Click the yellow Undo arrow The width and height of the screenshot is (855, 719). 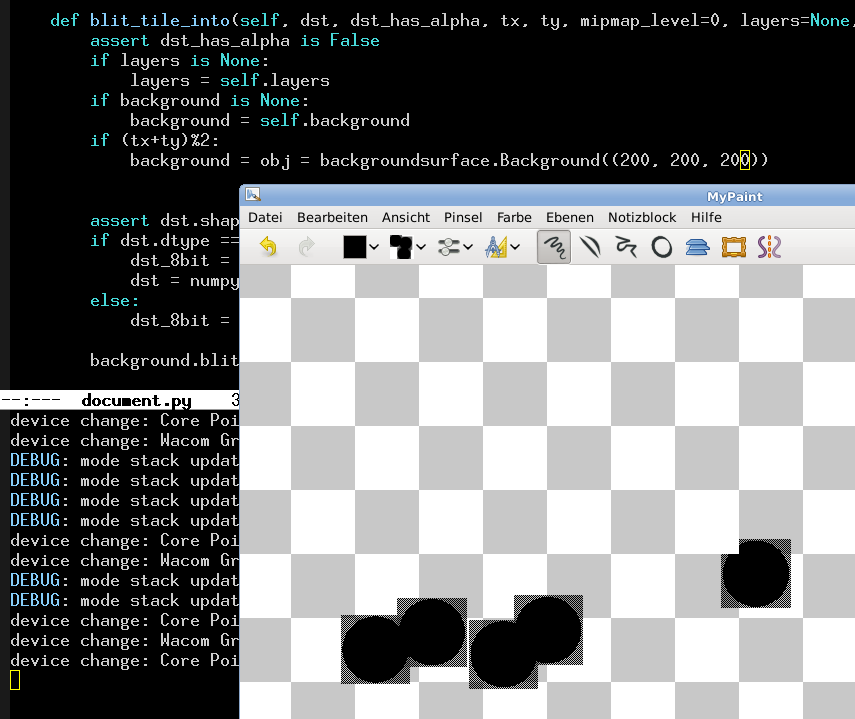(268, 247)
